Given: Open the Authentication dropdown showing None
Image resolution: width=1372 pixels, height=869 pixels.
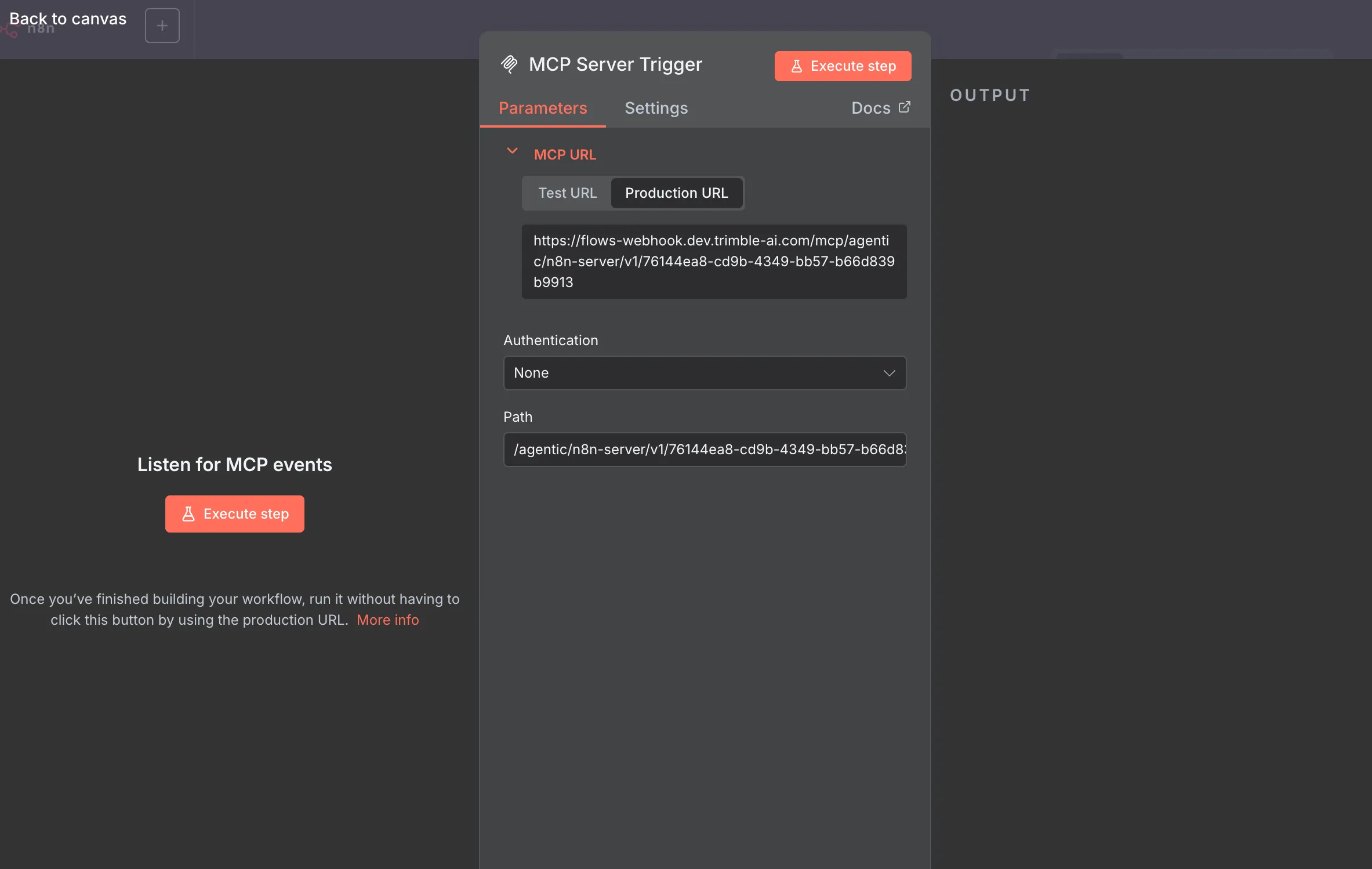Looking at the screenshot, I should (x=705, y=373).
